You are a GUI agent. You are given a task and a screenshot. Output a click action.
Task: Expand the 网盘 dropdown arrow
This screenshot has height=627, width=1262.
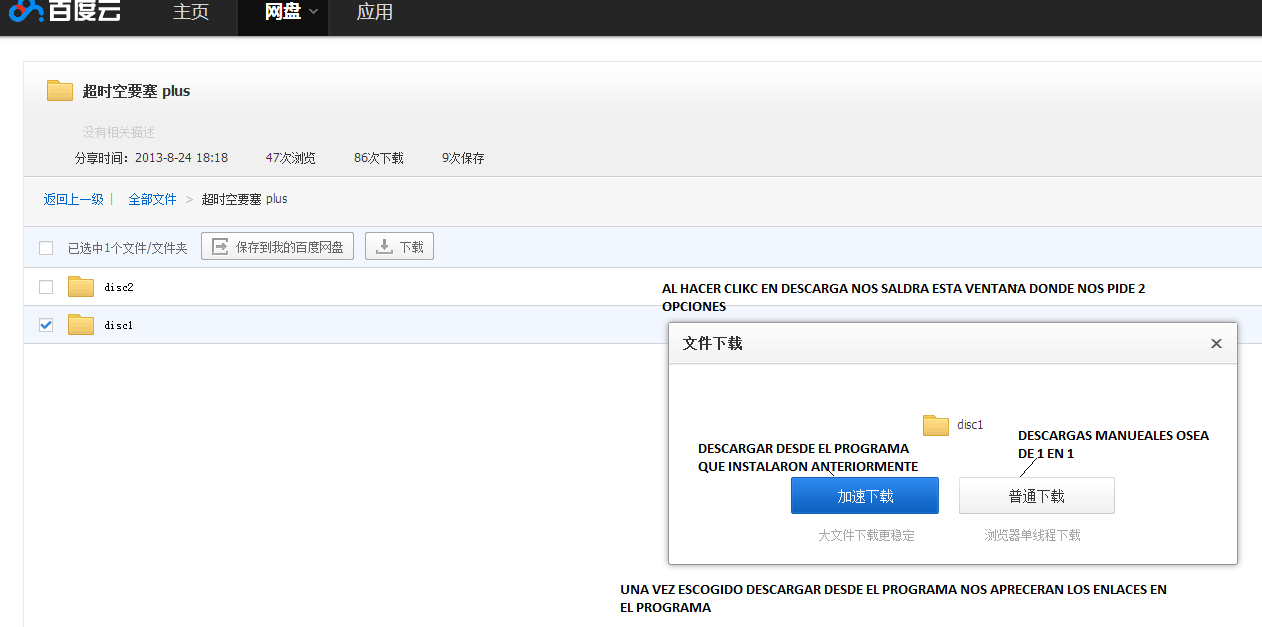point(313,12)
